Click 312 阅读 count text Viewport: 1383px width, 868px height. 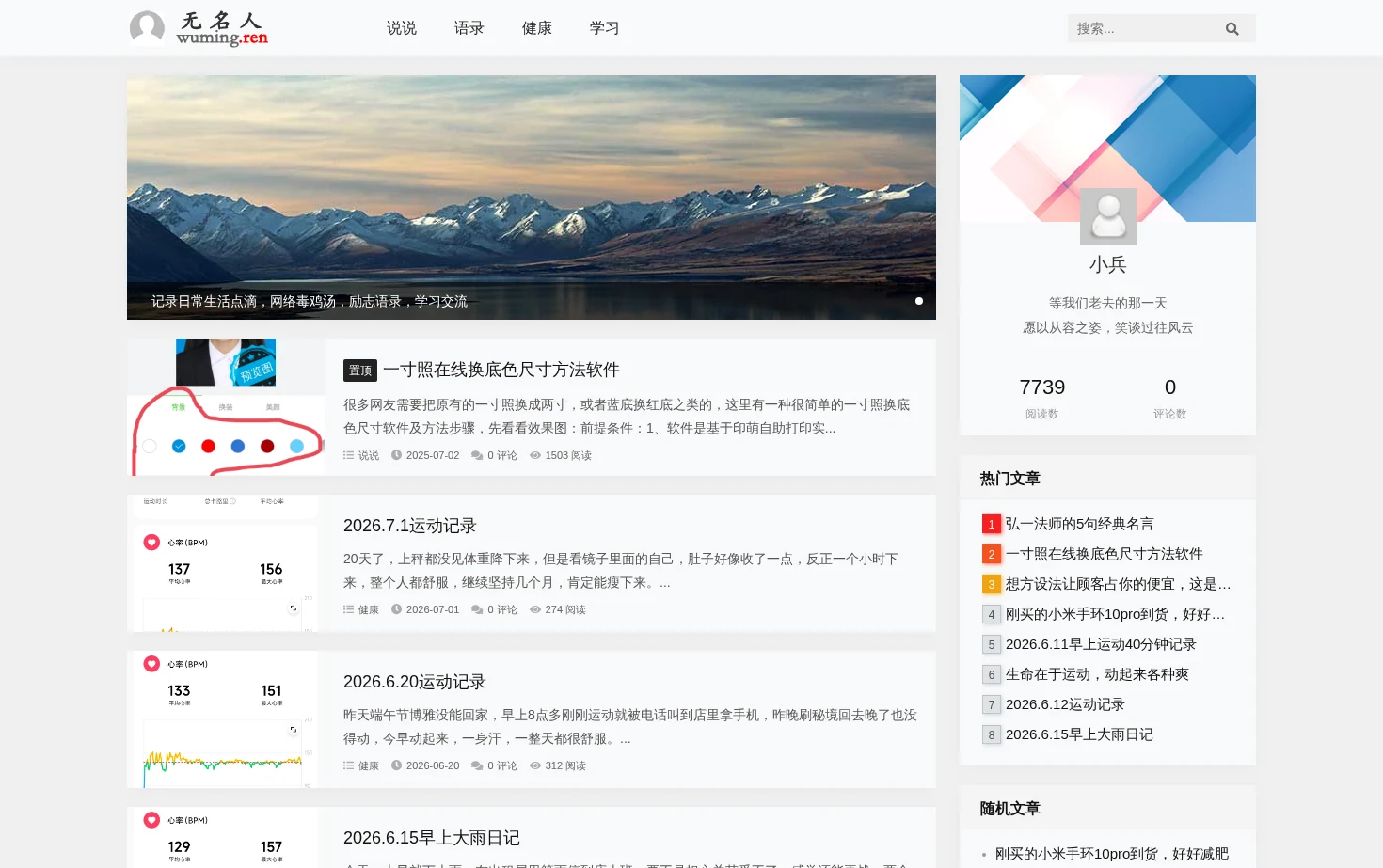click(565, 765)
